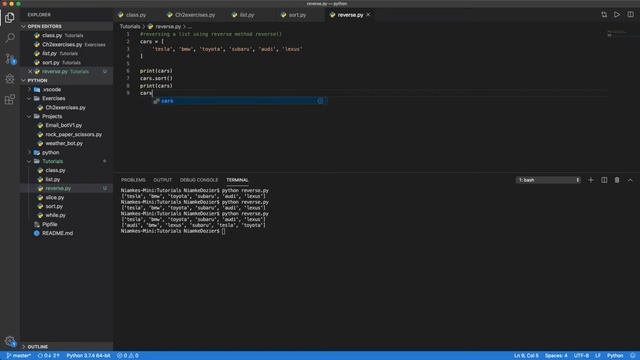
Task: Click the suggestion details info icon
Action: (320, 101)
